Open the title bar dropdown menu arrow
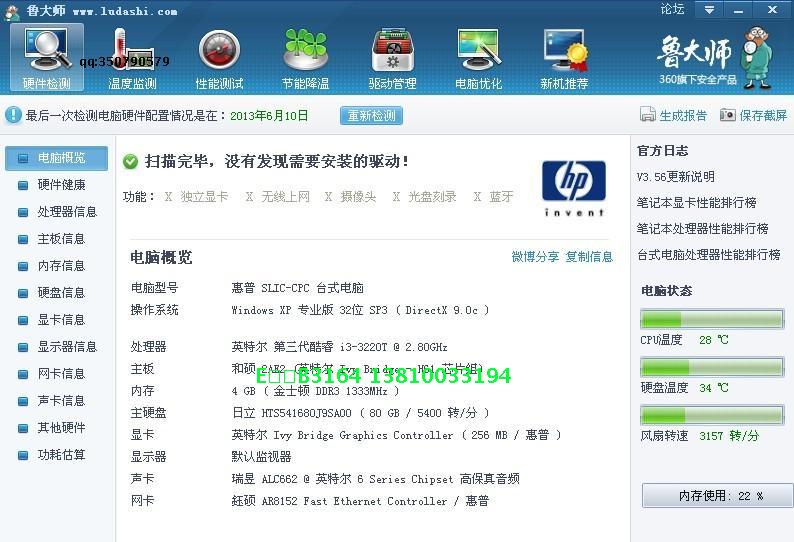The width and height of the screenshot is (794, 542). tap(710, 10)
